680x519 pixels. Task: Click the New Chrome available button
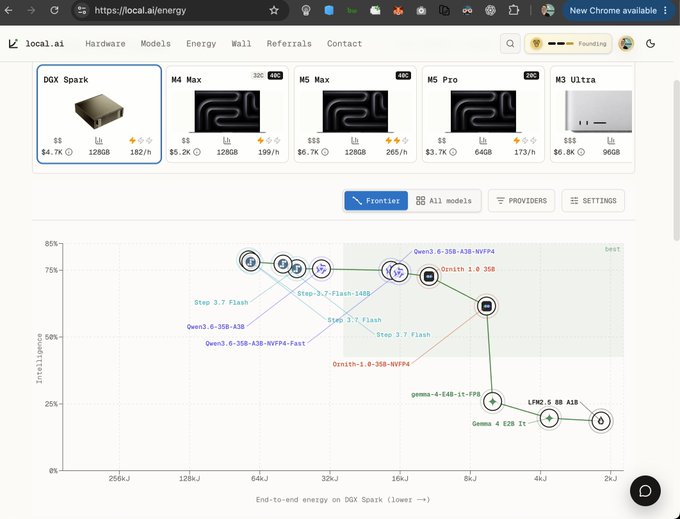[x=618, y=10]
